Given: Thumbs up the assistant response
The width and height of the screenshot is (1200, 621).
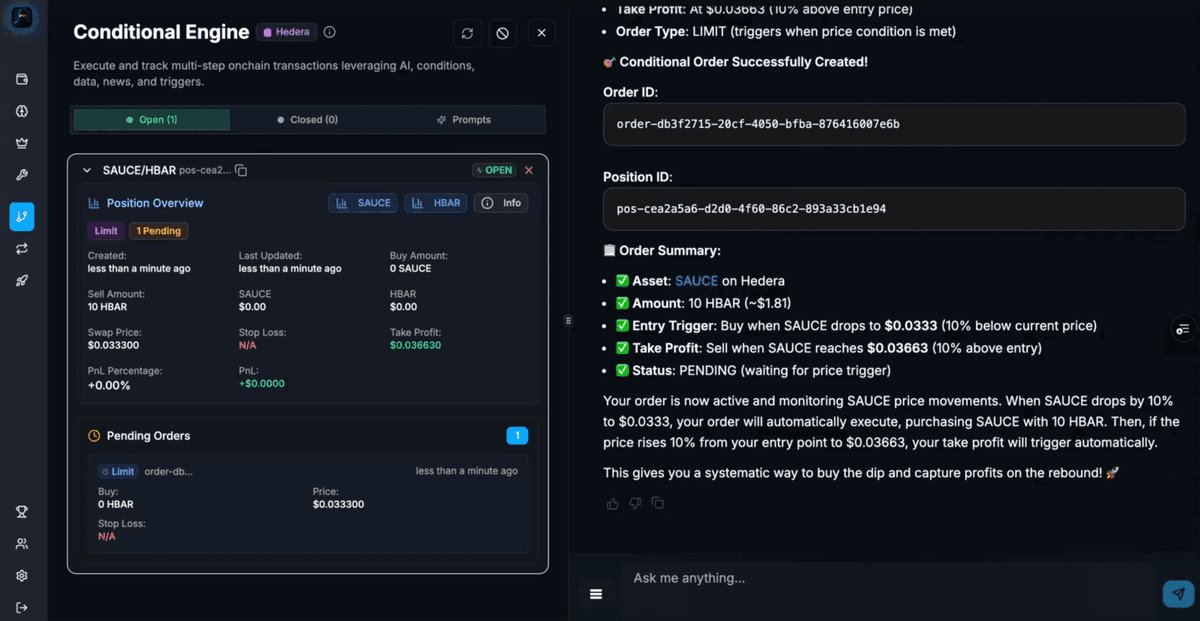Looking at the screenshot, I should click(612, 503).
